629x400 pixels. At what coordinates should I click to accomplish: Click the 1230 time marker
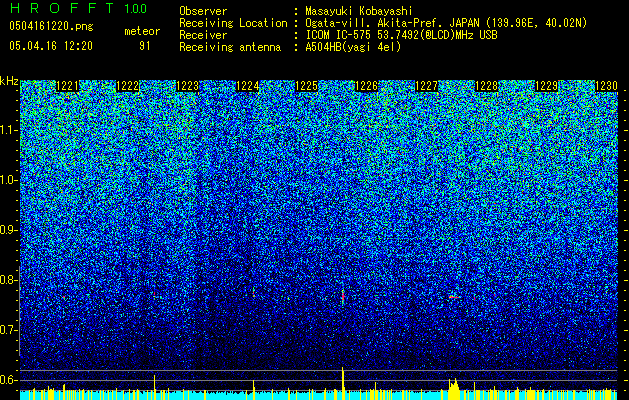click(x=606, y=86)
